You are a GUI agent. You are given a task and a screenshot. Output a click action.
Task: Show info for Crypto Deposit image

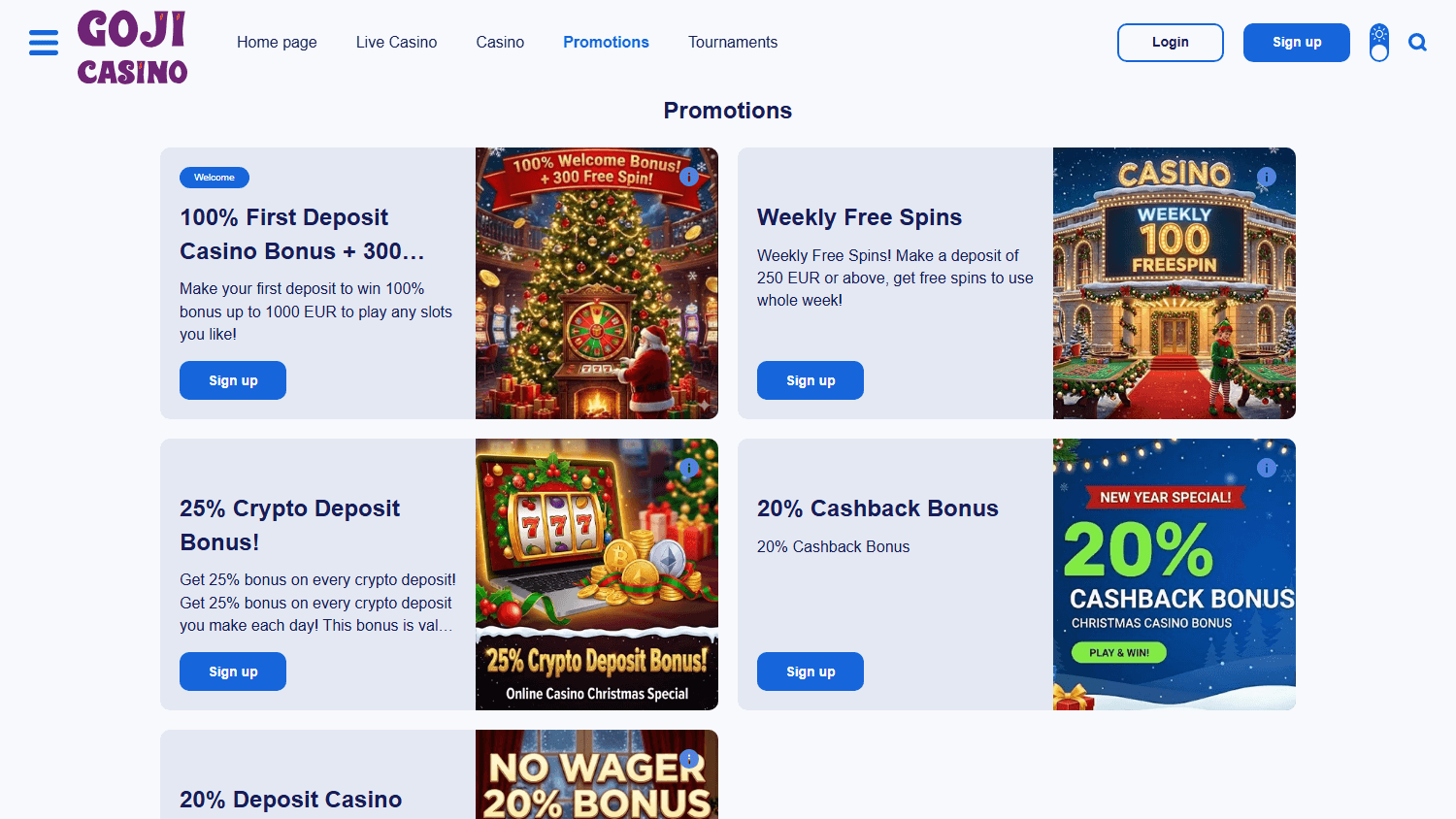point(689,468)
